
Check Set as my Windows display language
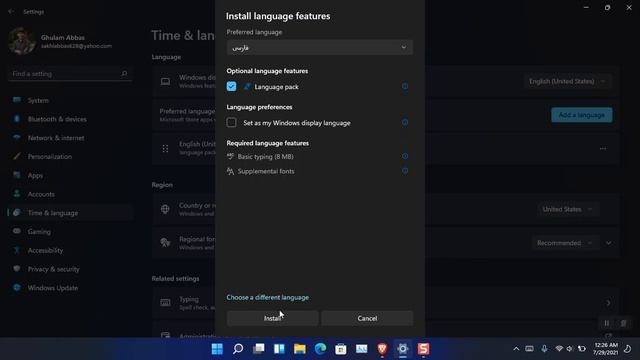click(231, 122)
